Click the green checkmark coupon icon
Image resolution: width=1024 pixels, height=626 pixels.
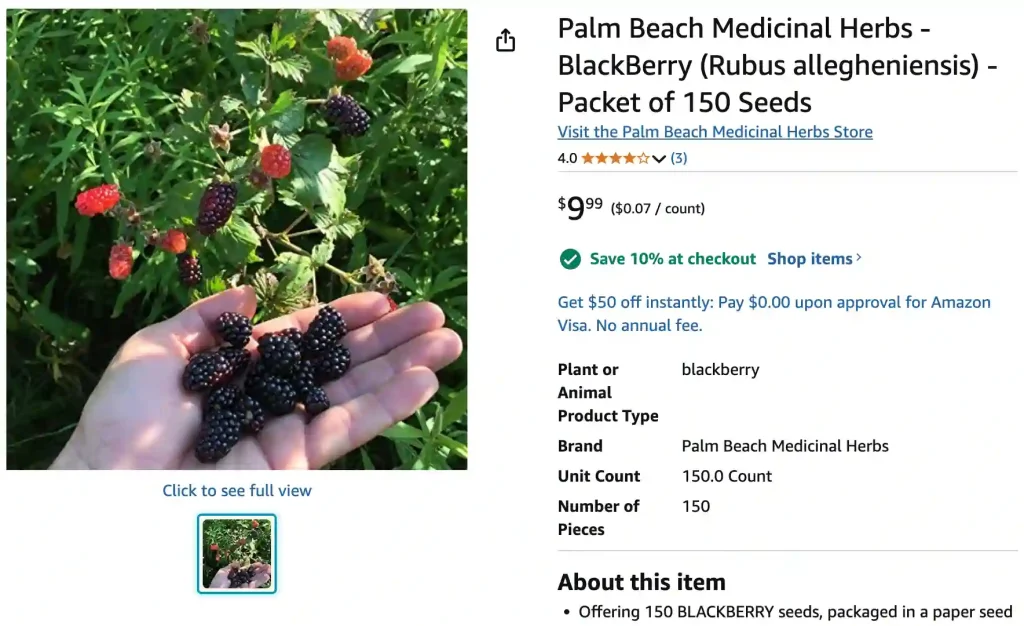tap(570, 259)
